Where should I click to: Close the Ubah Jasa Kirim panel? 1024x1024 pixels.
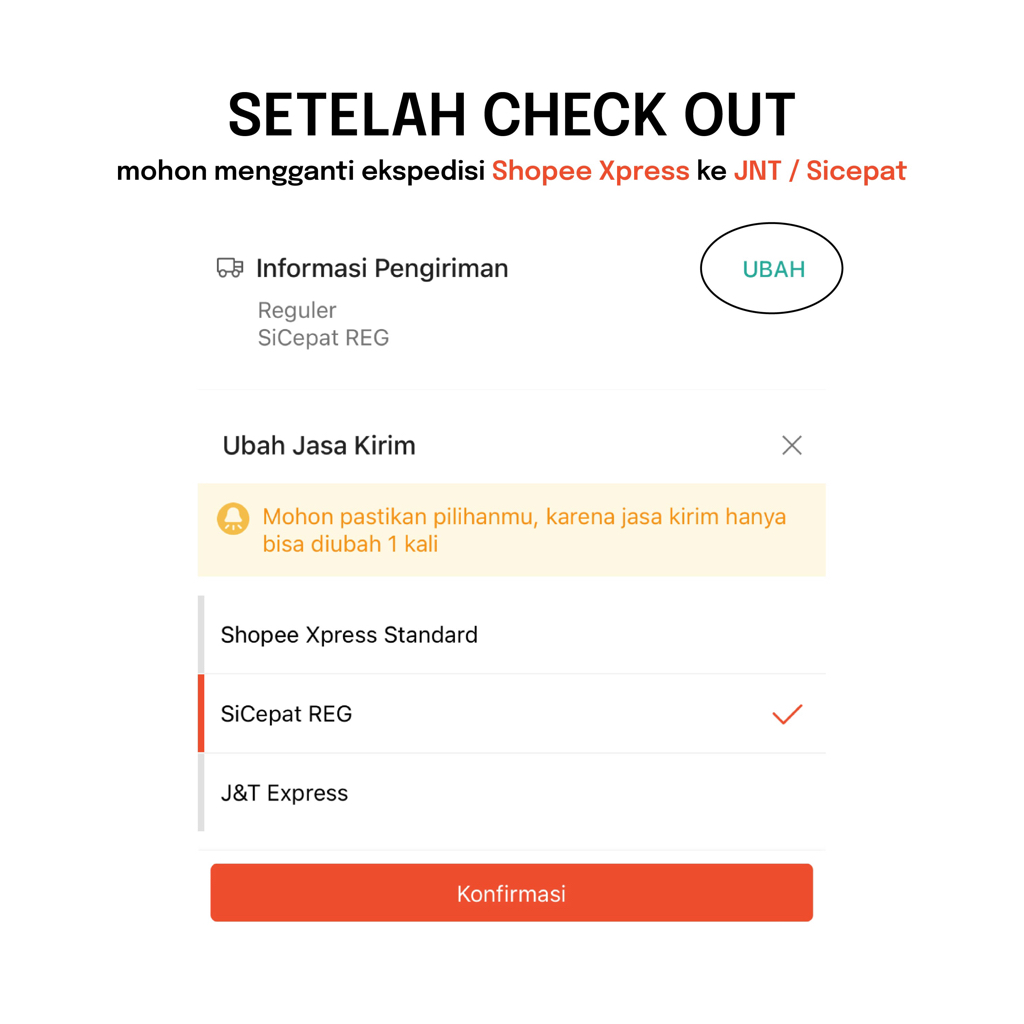(792, 445)
